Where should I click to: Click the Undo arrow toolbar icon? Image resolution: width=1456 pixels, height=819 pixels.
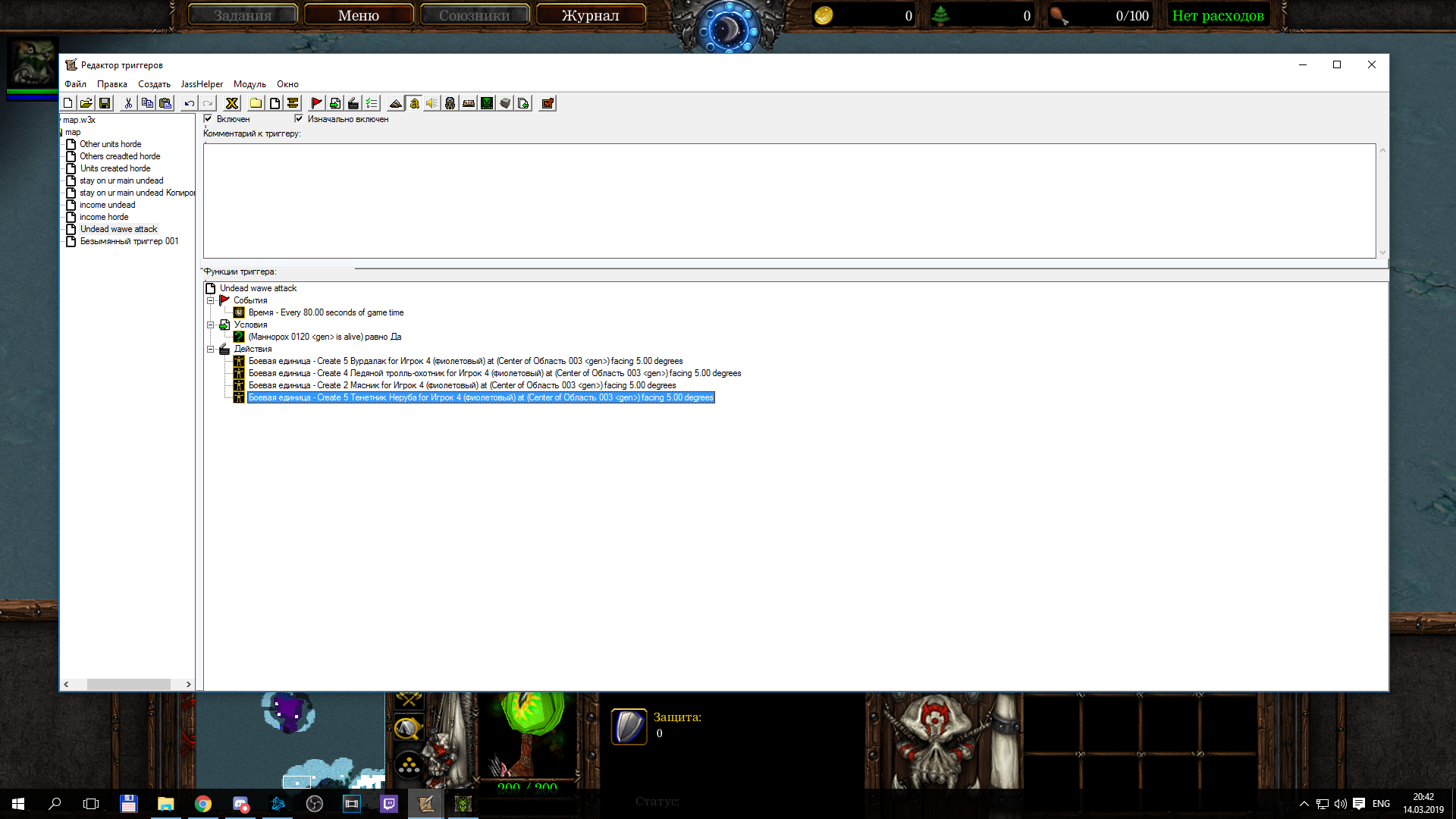pyautogui.click(x=190, y=103)
